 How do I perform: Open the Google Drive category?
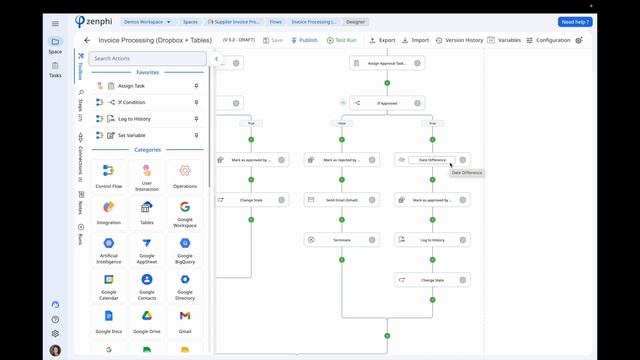147,322
